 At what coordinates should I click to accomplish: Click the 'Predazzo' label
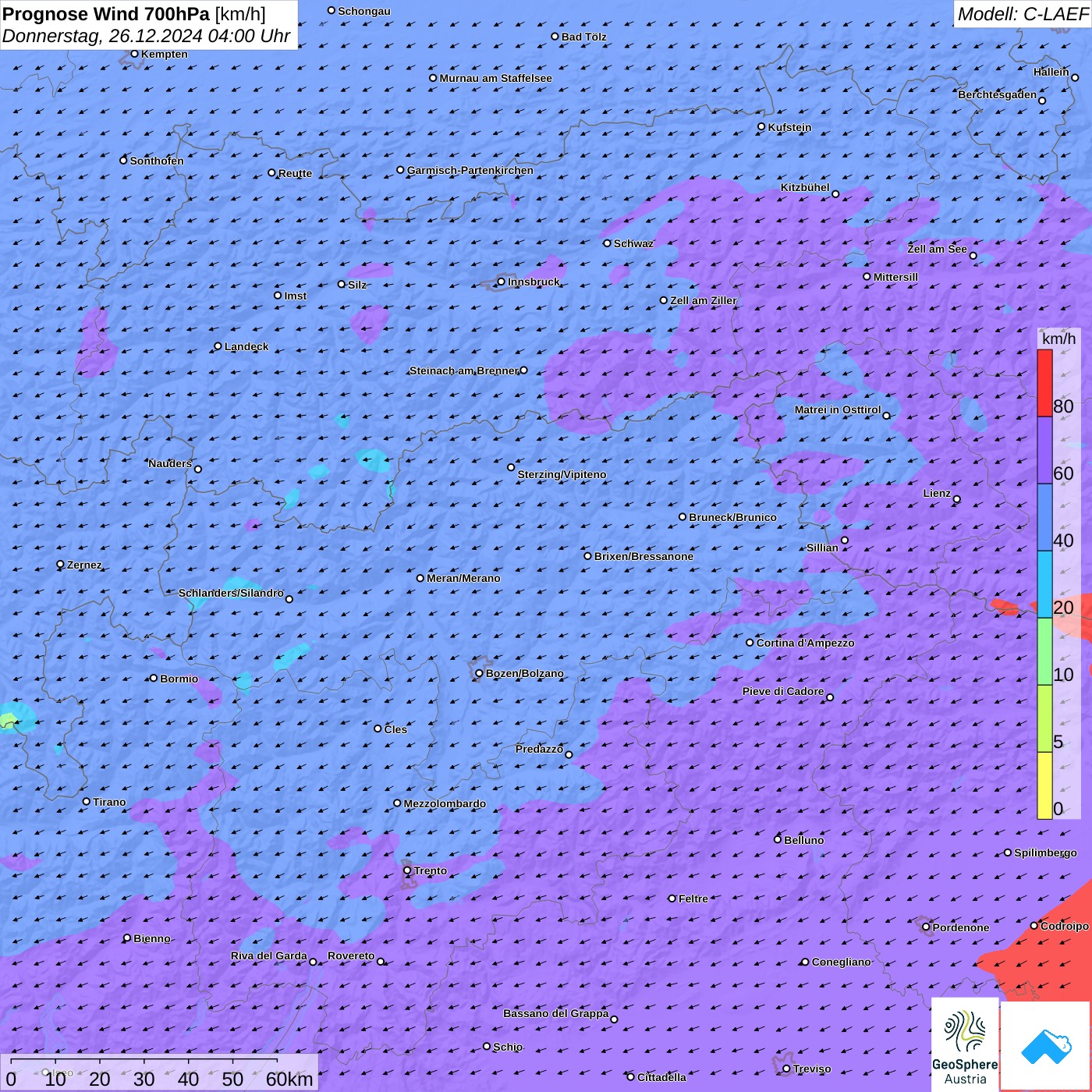point(539,749)
